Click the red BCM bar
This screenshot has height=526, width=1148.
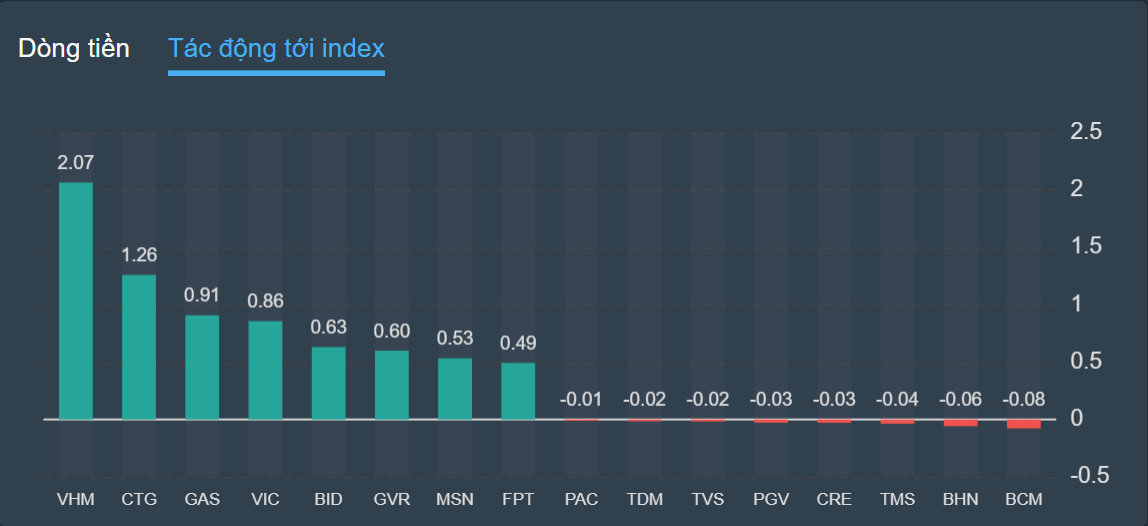pyautogui.click(x=1024, y=424)
